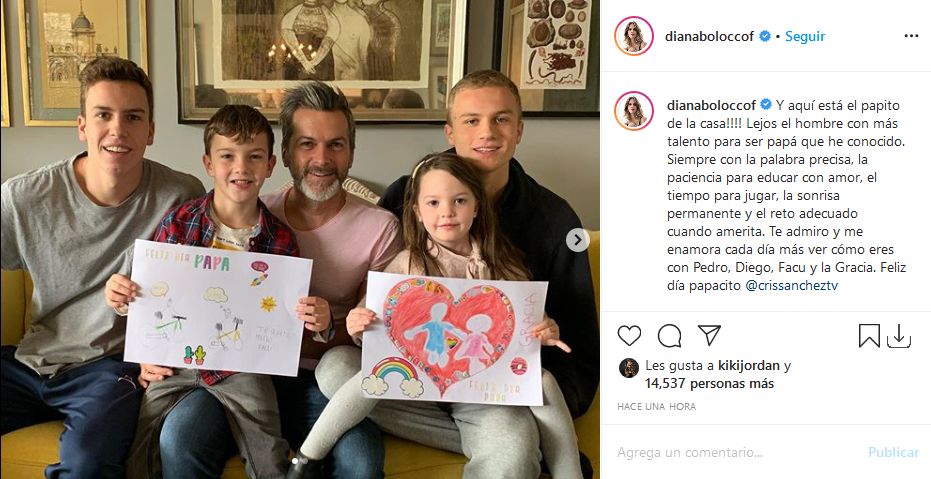Follow the account with Seguir
This screenshot has width=931, height=479.
pos(805,36)
